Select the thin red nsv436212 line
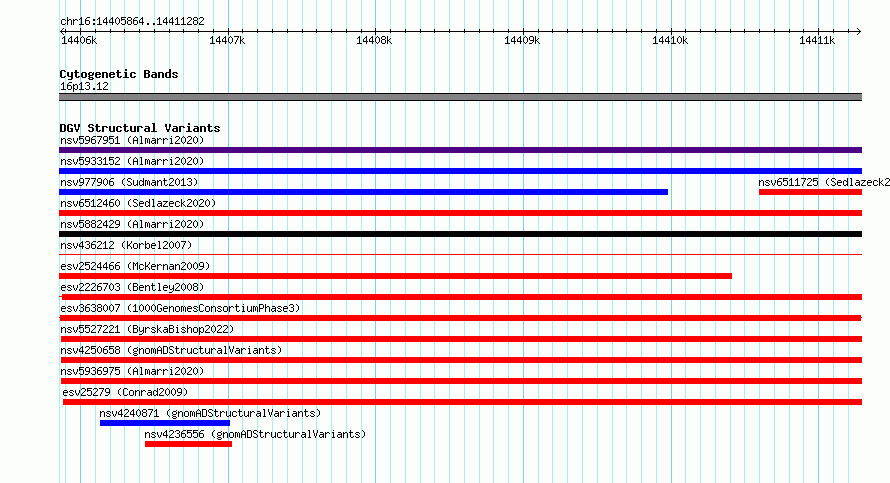890x483 pixels. [460, 255]
